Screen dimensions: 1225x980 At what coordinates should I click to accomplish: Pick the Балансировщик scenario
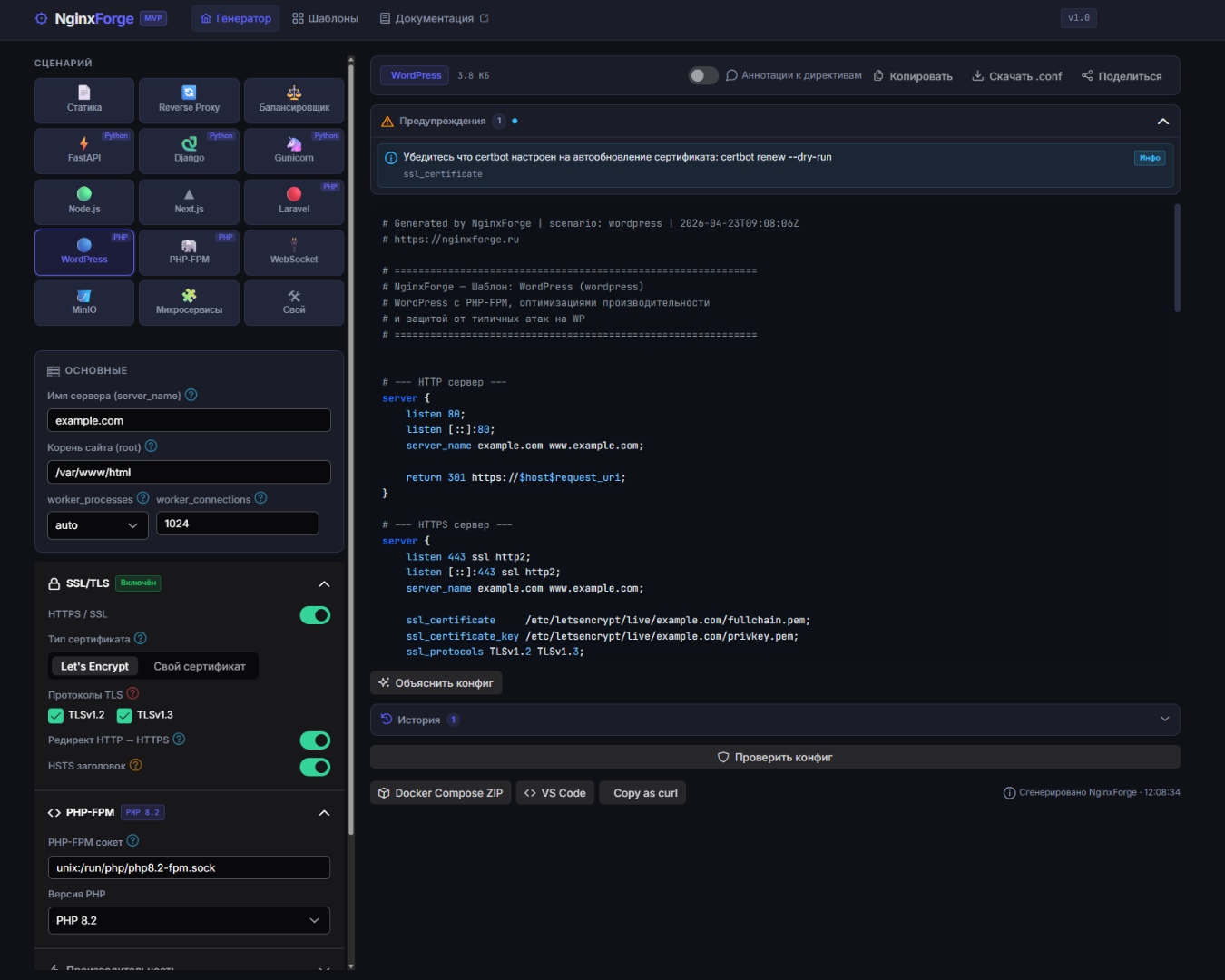coord(294,101)
